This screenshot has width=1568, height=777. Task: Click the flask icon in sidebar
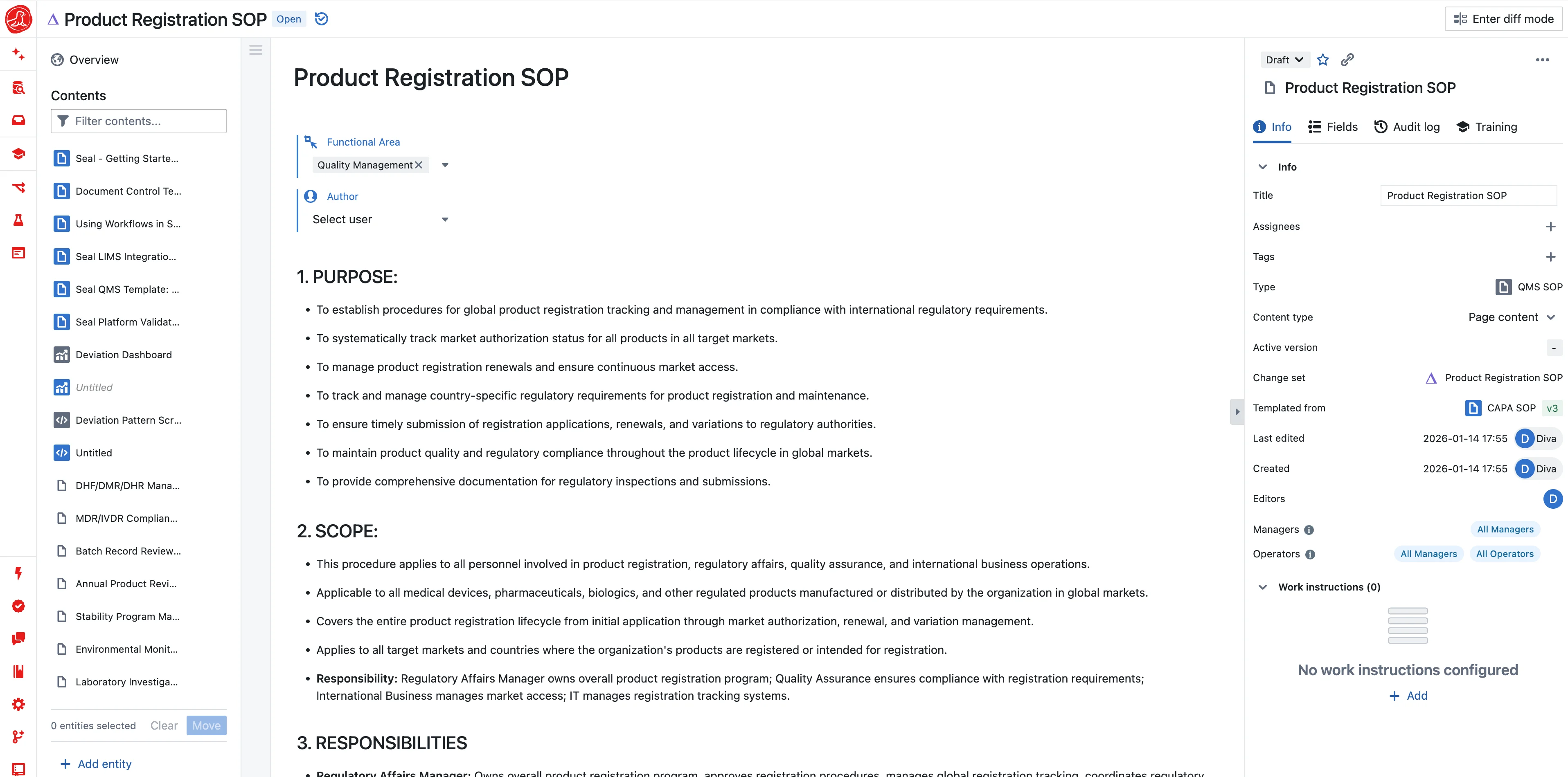click(18, 220)
